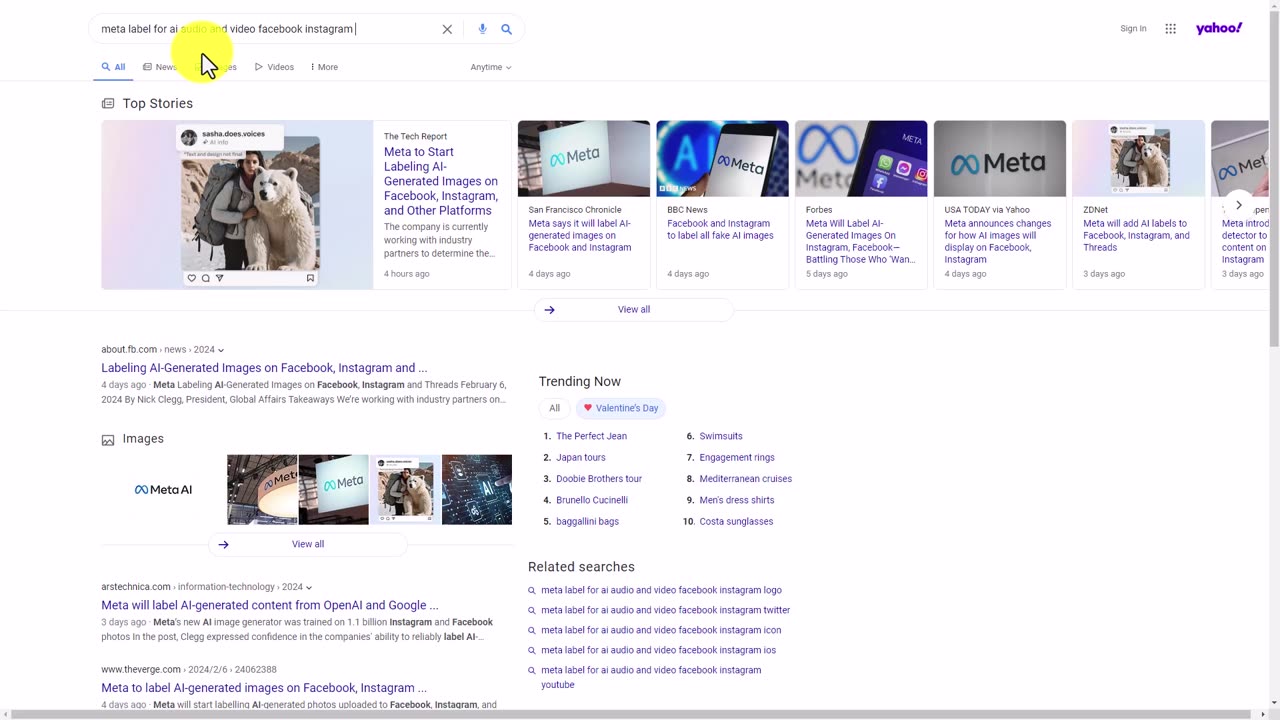
Task: Open the Ars Technica OpenAI and Google result
Action: pos(270,605)
